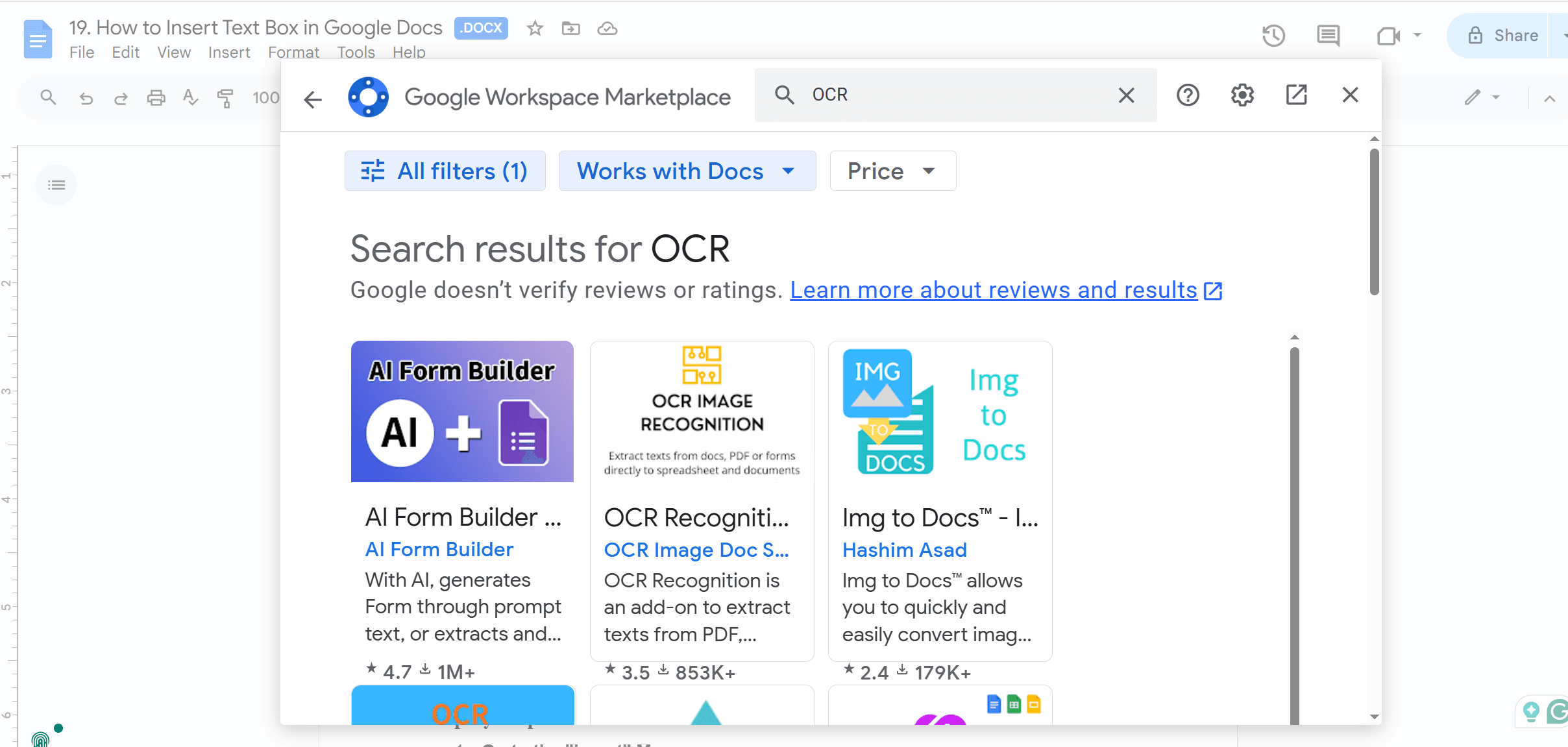The image size is (1568, 747).
Task: Open Marketplace in new window
Action: (1296, 95)
